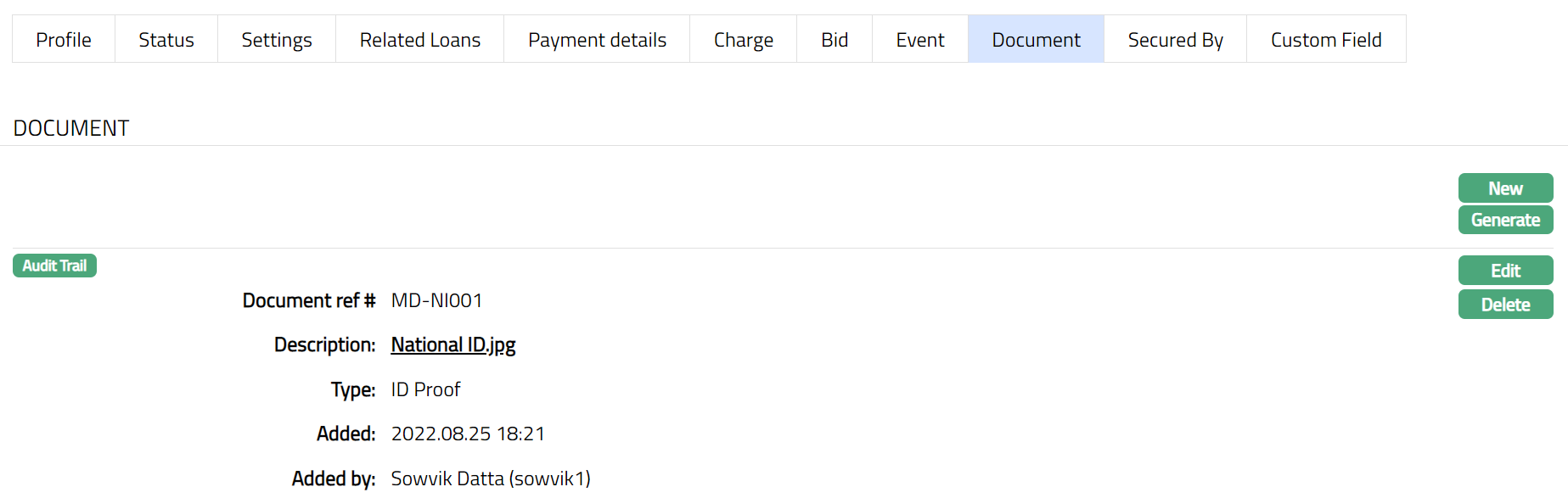Open the Profile tab
1568x498 pixels.
(x=64, y=40)
